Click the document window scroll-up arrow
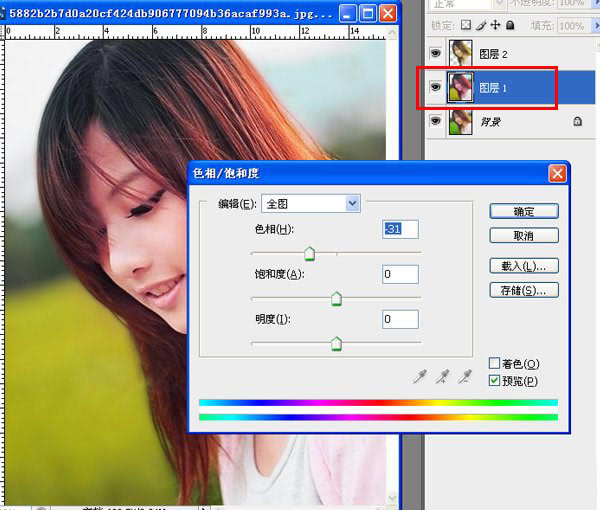 pyautogui.click(x=392, y=33)
